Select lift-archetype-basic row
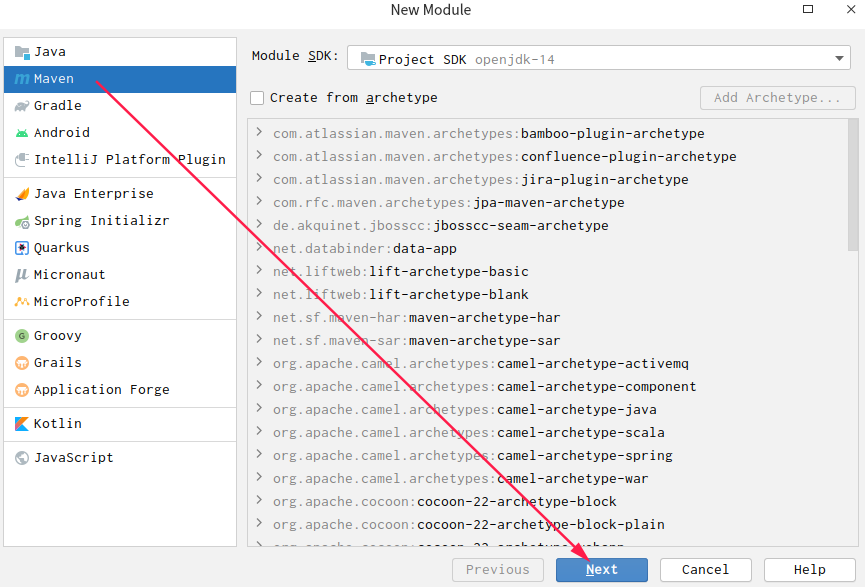The image size is (865, 587). (x=547, y=271)
